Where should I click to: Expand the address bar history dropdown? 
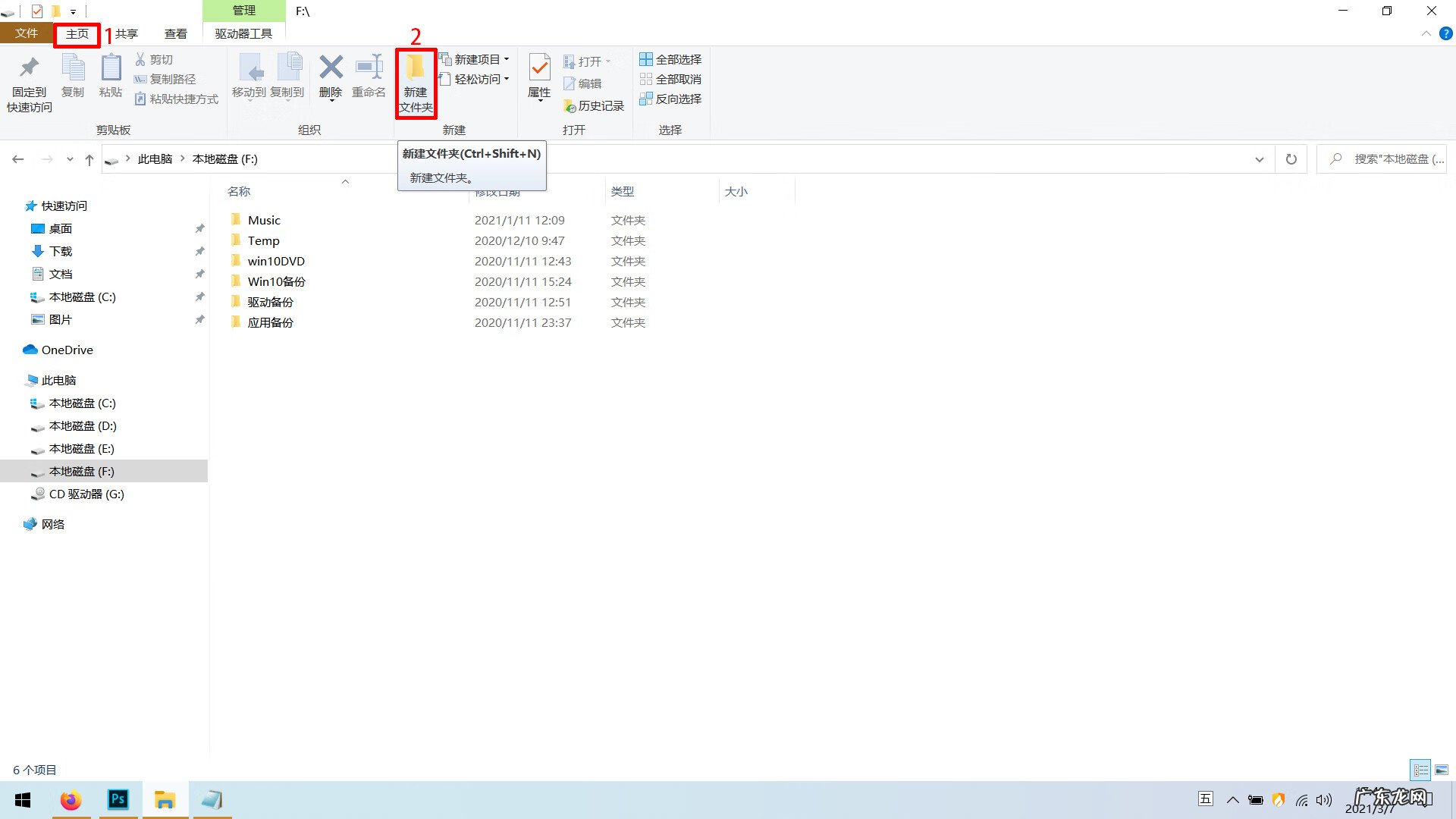(1259, 159)
